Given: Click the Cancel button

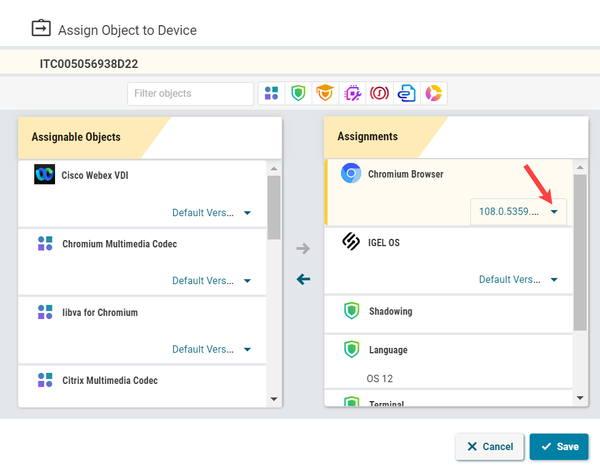Looking at the screenshot, I should coord(488,446).
